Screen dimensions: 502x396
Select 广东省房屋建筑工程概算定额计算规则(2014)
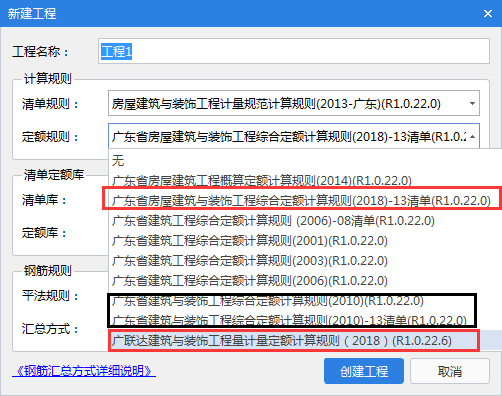(305, 181)
